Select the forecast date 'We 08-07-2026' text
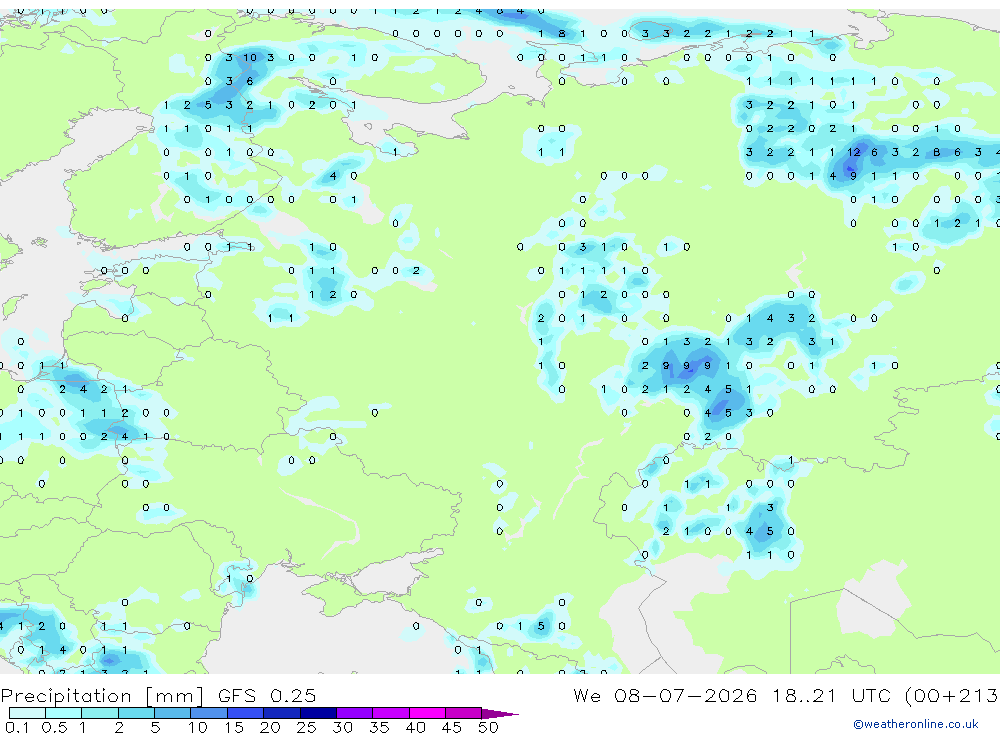The image size is (1000, 733). 665,696
